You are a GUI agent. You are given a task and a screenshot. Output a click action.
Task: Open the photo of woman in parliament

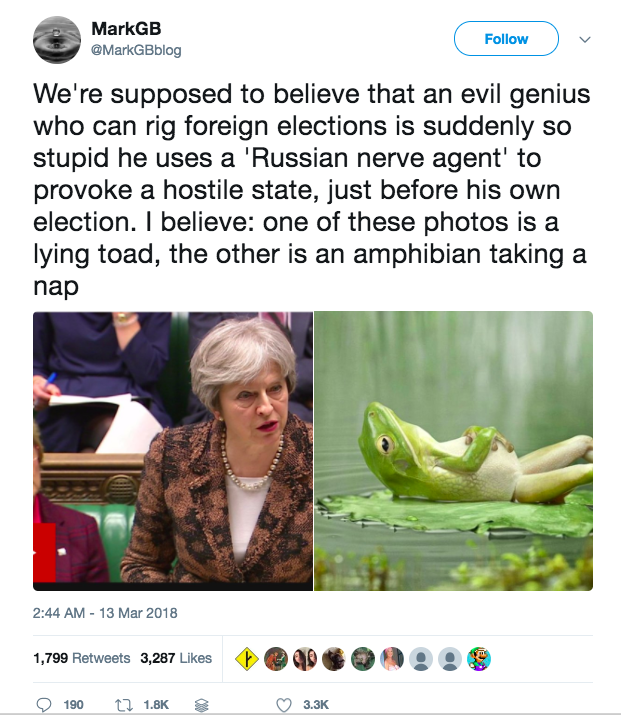(173, 450)
